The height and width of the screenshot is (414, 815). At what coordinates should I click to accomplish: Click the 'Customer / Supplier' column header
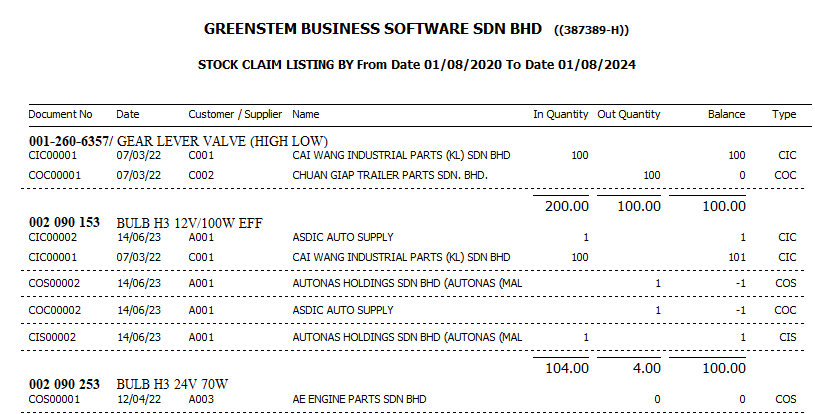click(x=235, y=114)
